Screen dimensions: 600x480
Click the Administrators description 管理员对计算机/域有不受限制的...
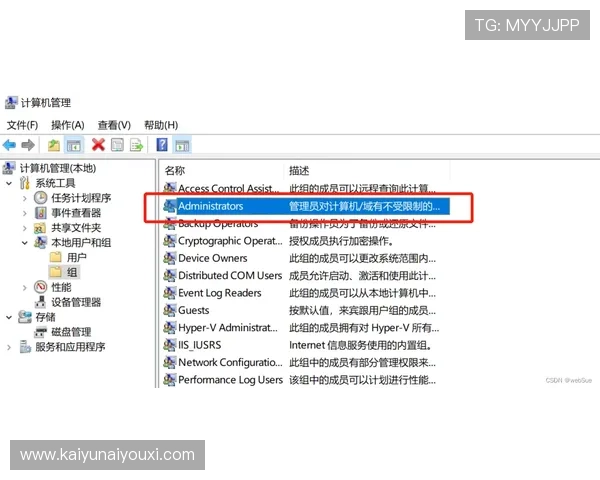(x=364, y=207)
